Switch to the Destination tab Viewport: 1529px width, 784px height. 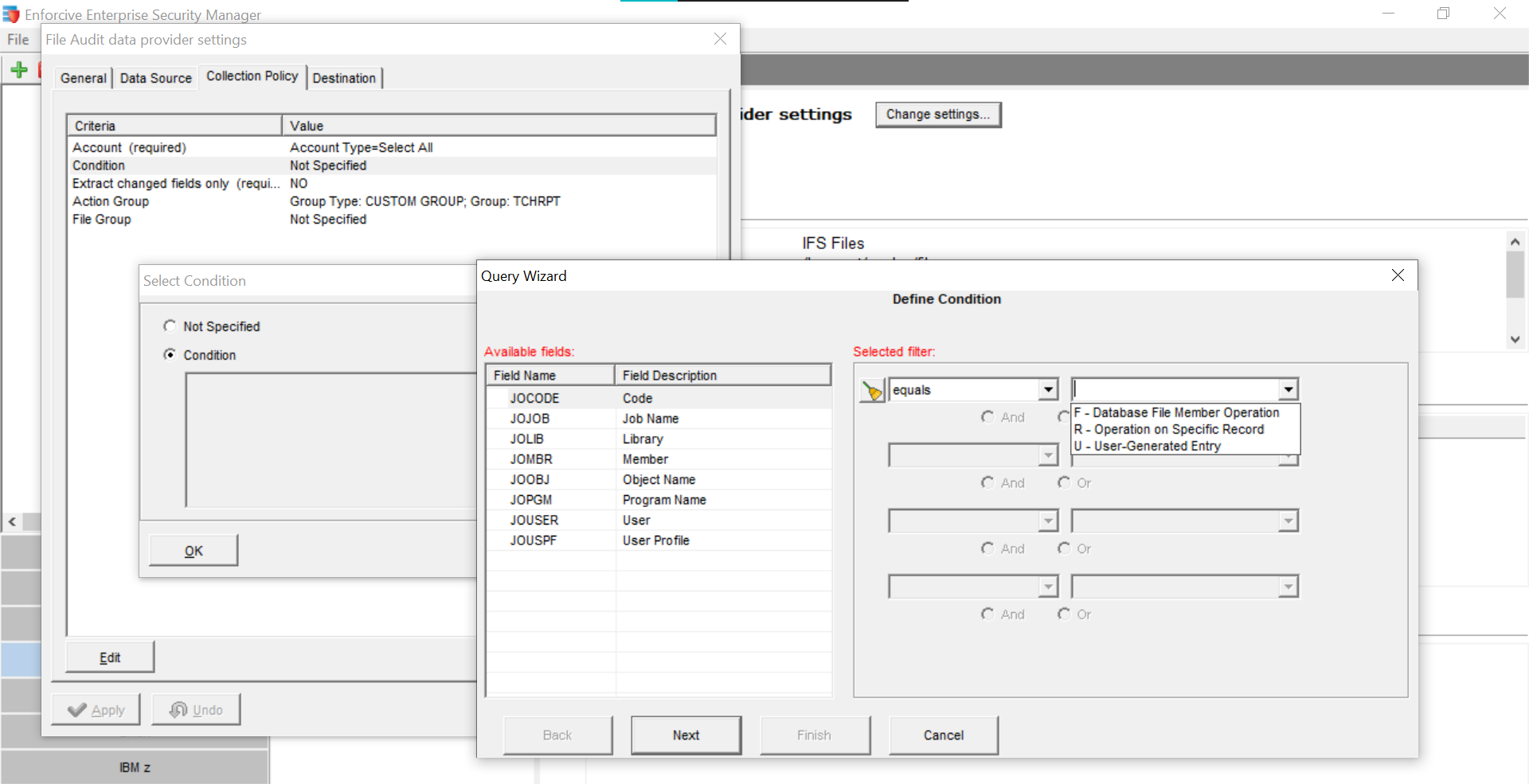click(345, 77)
